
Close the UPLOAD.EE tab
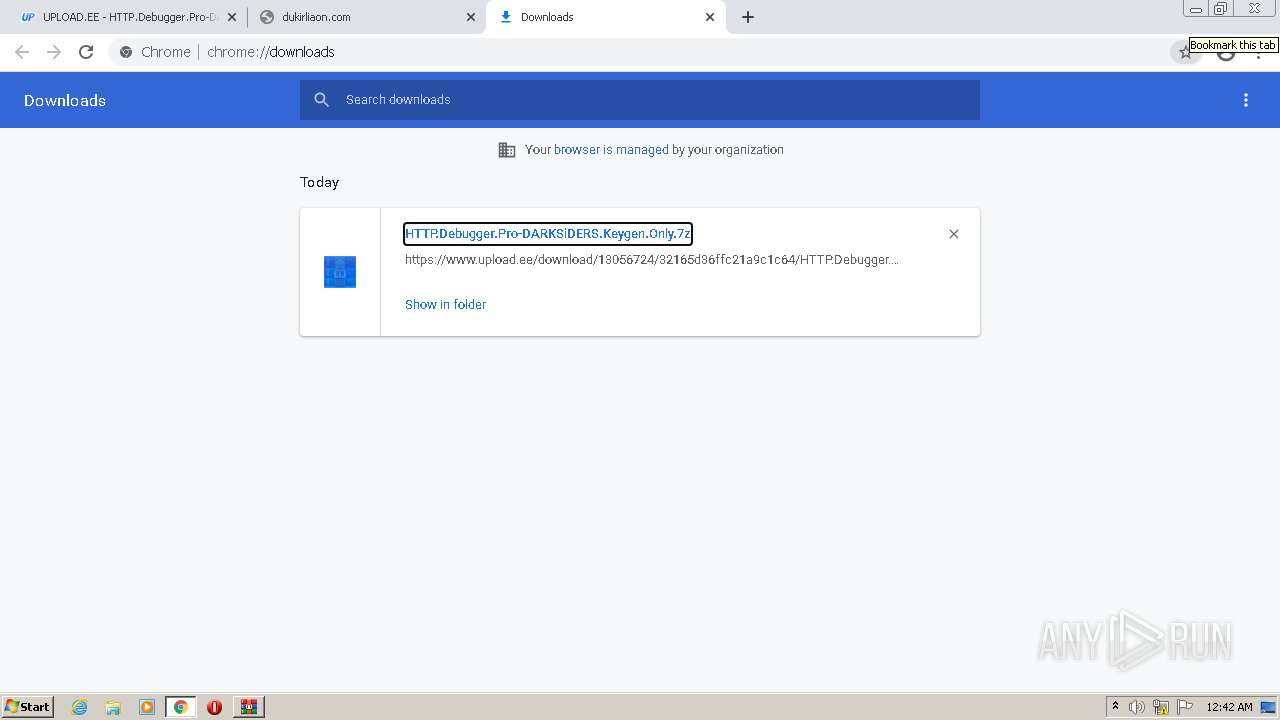click(232, 17)
